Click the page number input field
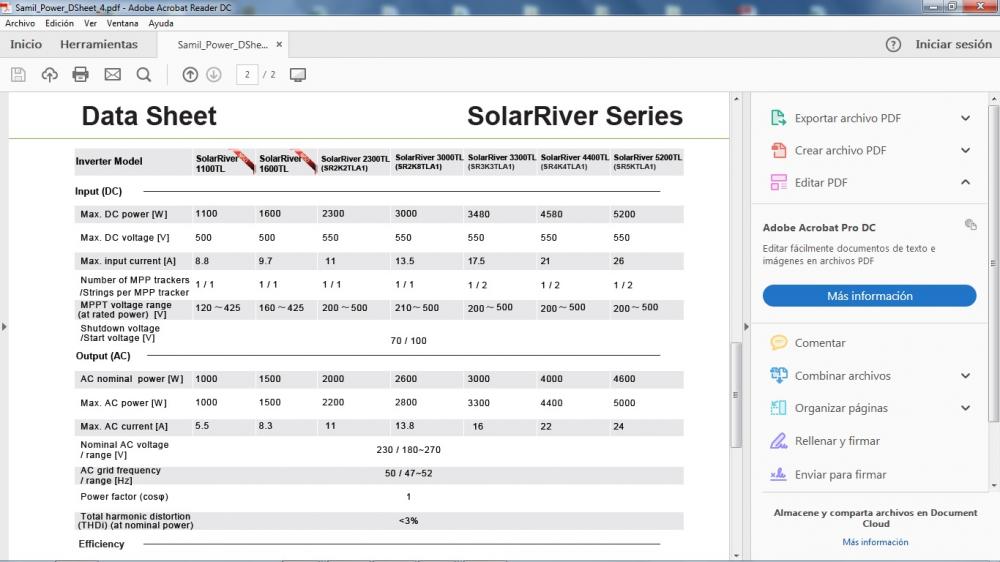 [x=247, y=75]
